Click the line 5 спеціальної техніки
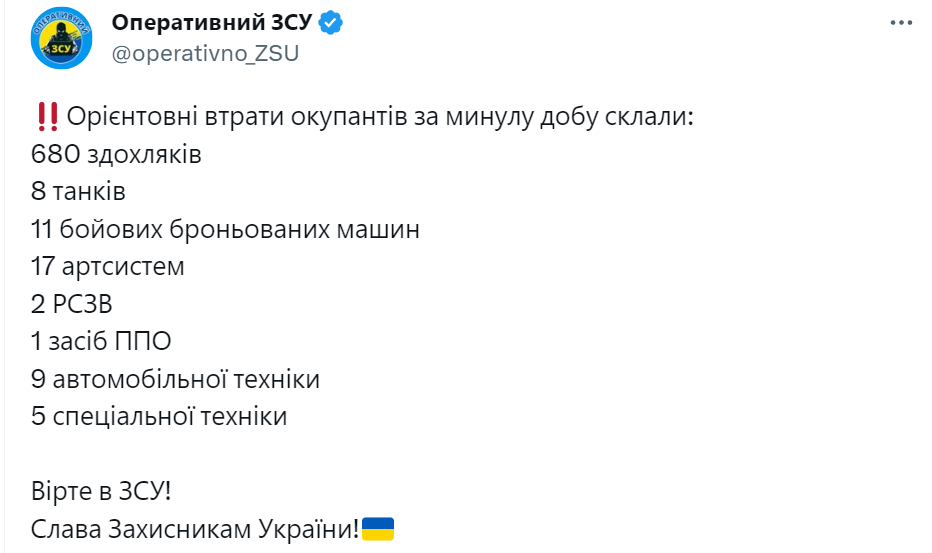 [159, 416]
